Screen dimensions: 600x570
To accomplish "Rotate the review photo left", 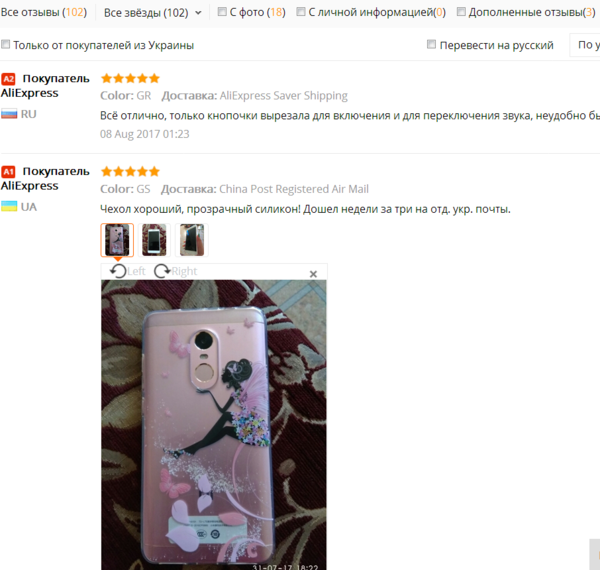I will [127, 271].
